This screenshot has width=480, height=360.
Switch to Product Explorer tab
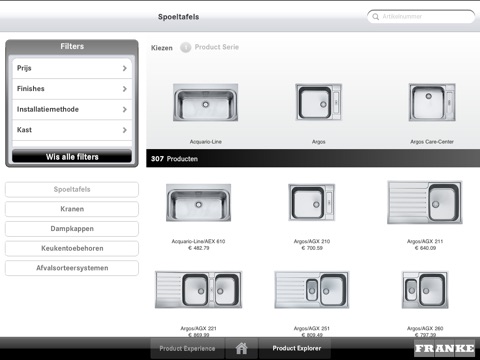297,348
